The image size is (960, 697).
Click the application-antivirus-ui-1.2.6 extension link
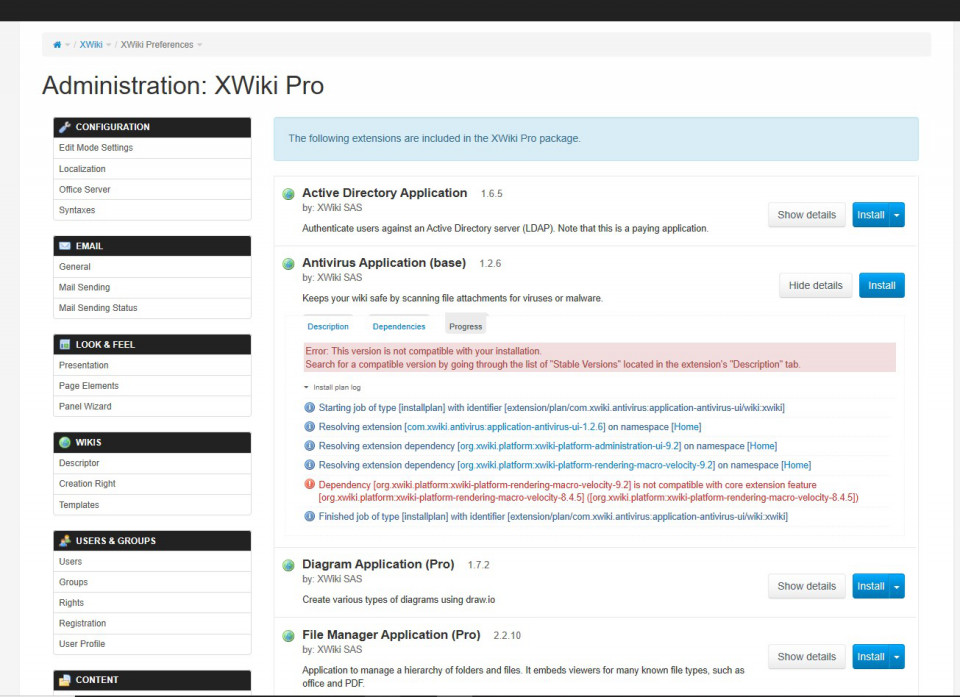coord(506,427)
